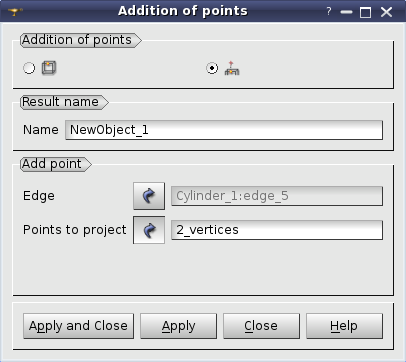The width and height of the screenshot is (406, 362).
Task: Click into the NewObject_1 name field
Action: click(x=224, y=130)
